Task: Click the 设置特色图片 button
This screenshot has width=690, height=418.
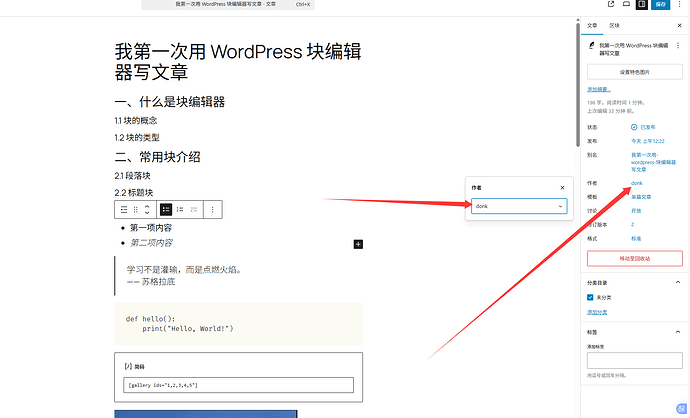Action: 635,72
